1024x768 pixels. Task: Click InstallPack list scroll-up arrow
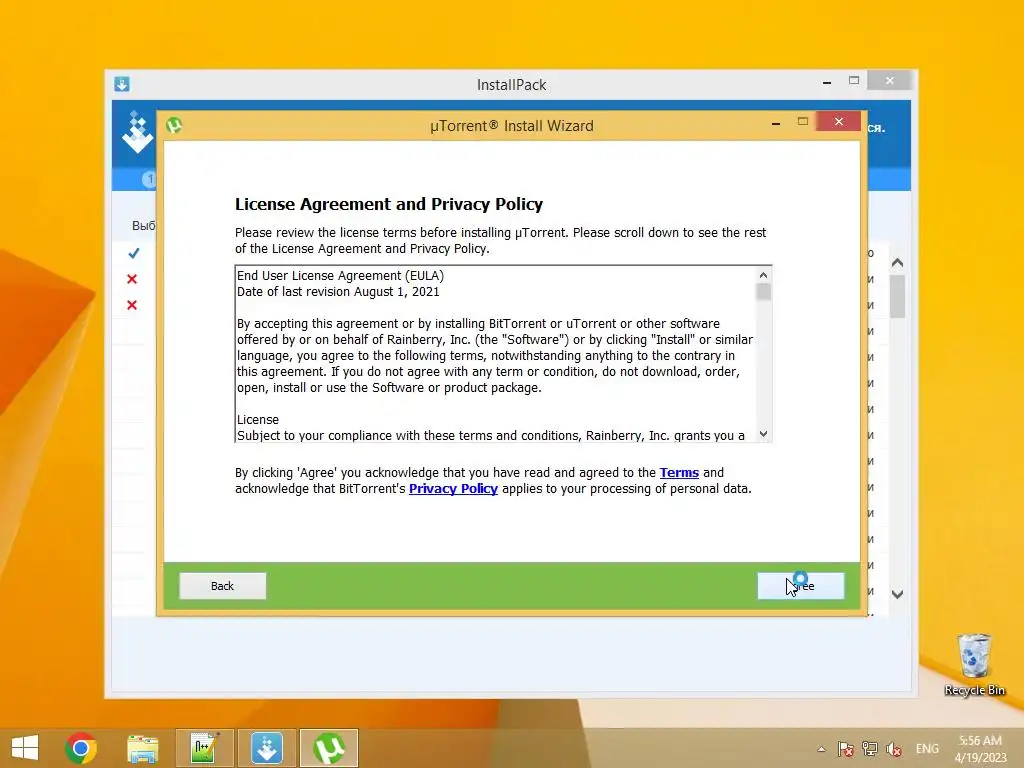[897, 263]
